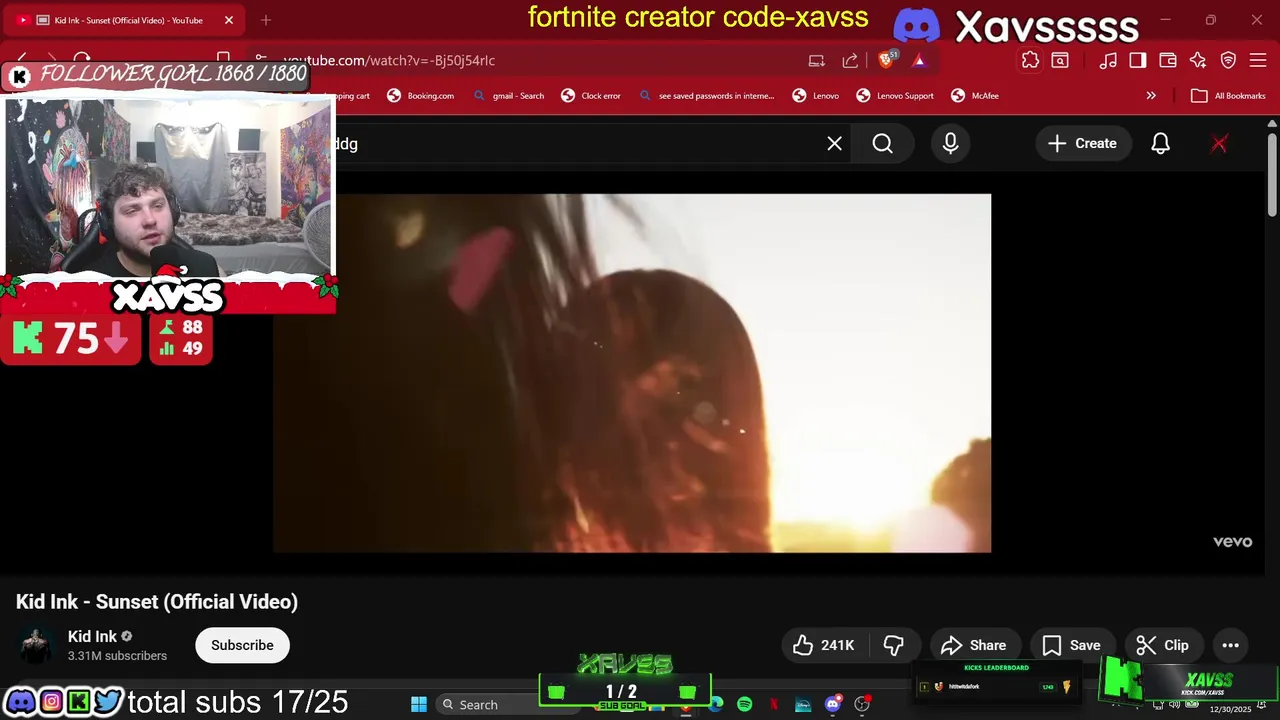Click the YouTube search magnifier button
1280x720 pixels.
882,144
